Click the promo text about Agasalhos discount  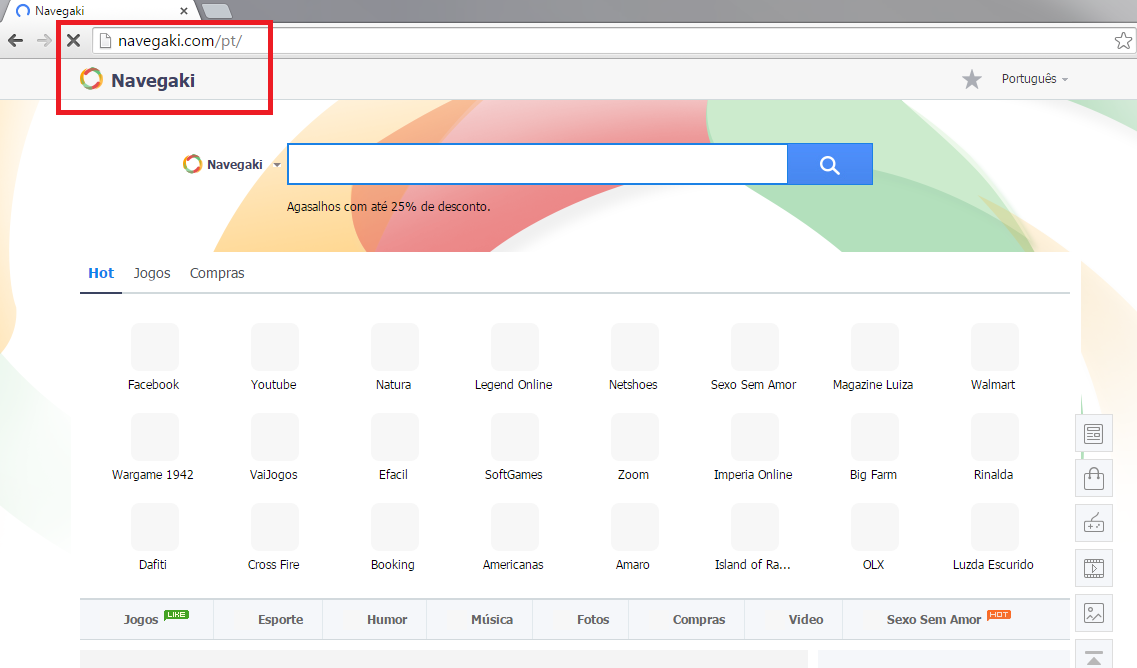(388, 207)
